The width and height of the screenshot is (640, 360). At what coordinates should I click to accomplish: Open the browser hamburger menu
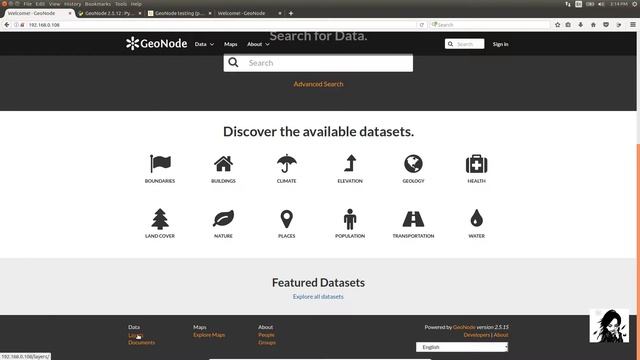633,25
